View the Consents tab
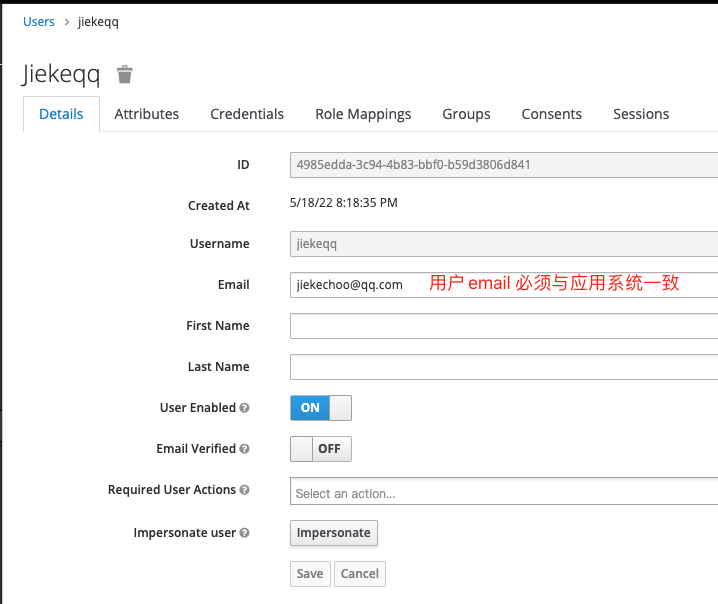Screen dimensions: 718x604 (551, 114)
